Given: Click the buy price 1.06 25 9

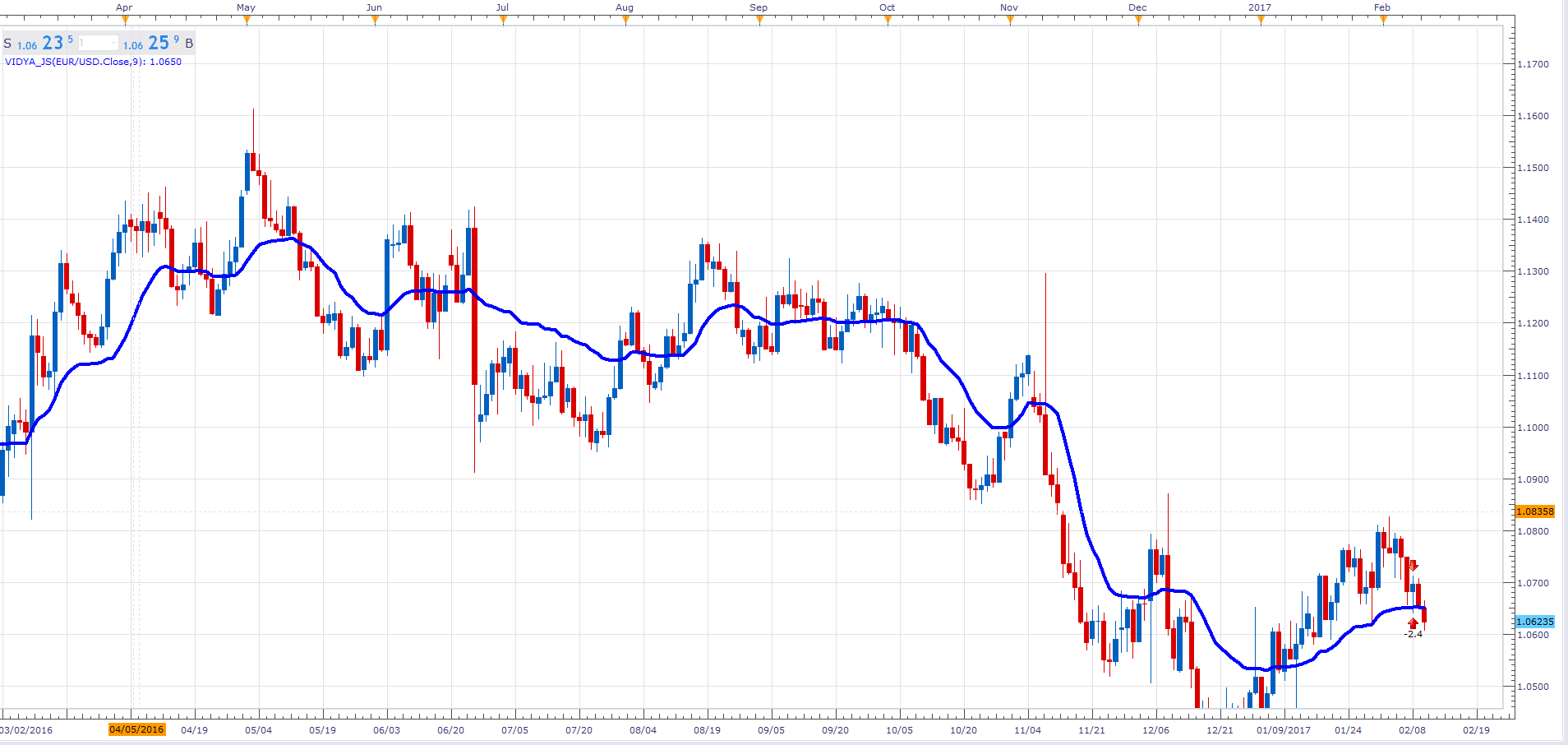Looking at the screenshot, I should (151, 43).
